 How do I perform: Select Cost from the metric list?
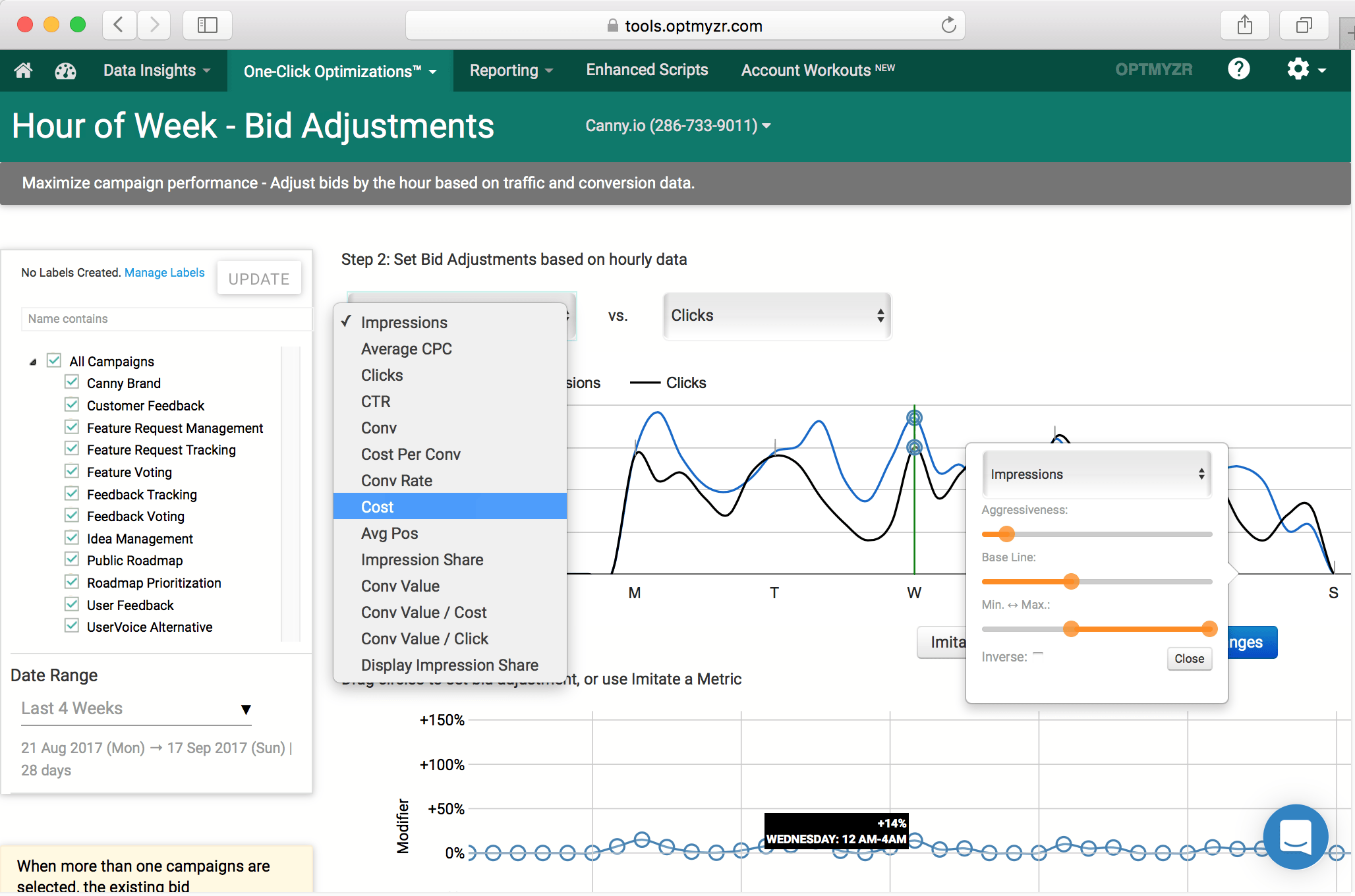coord(378,507)
